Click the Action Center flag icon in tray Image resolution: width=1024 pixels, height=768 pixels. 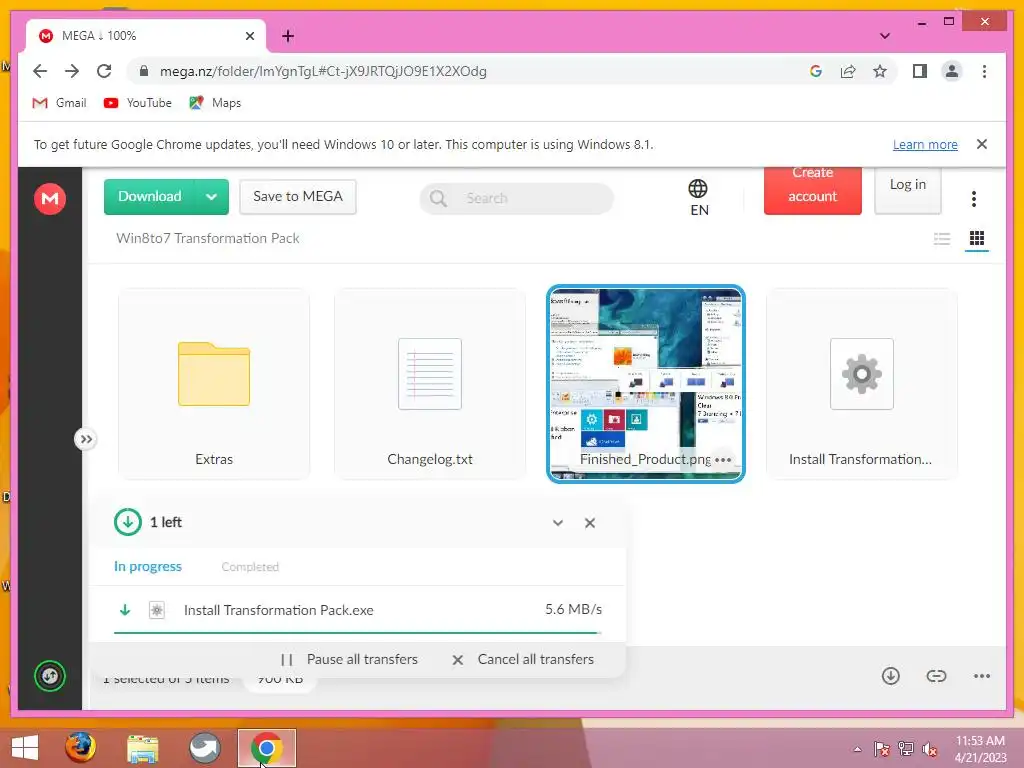882,750
